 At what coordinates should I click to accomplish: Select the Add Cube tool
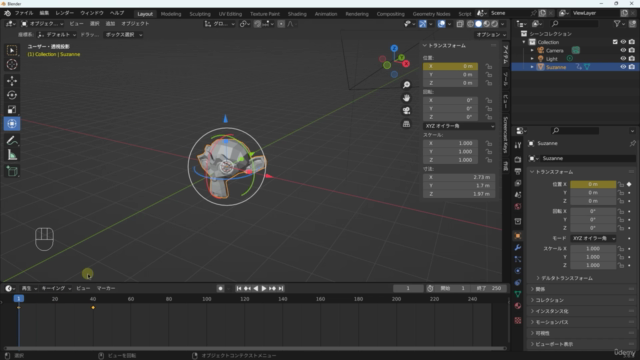coord(12,171)
